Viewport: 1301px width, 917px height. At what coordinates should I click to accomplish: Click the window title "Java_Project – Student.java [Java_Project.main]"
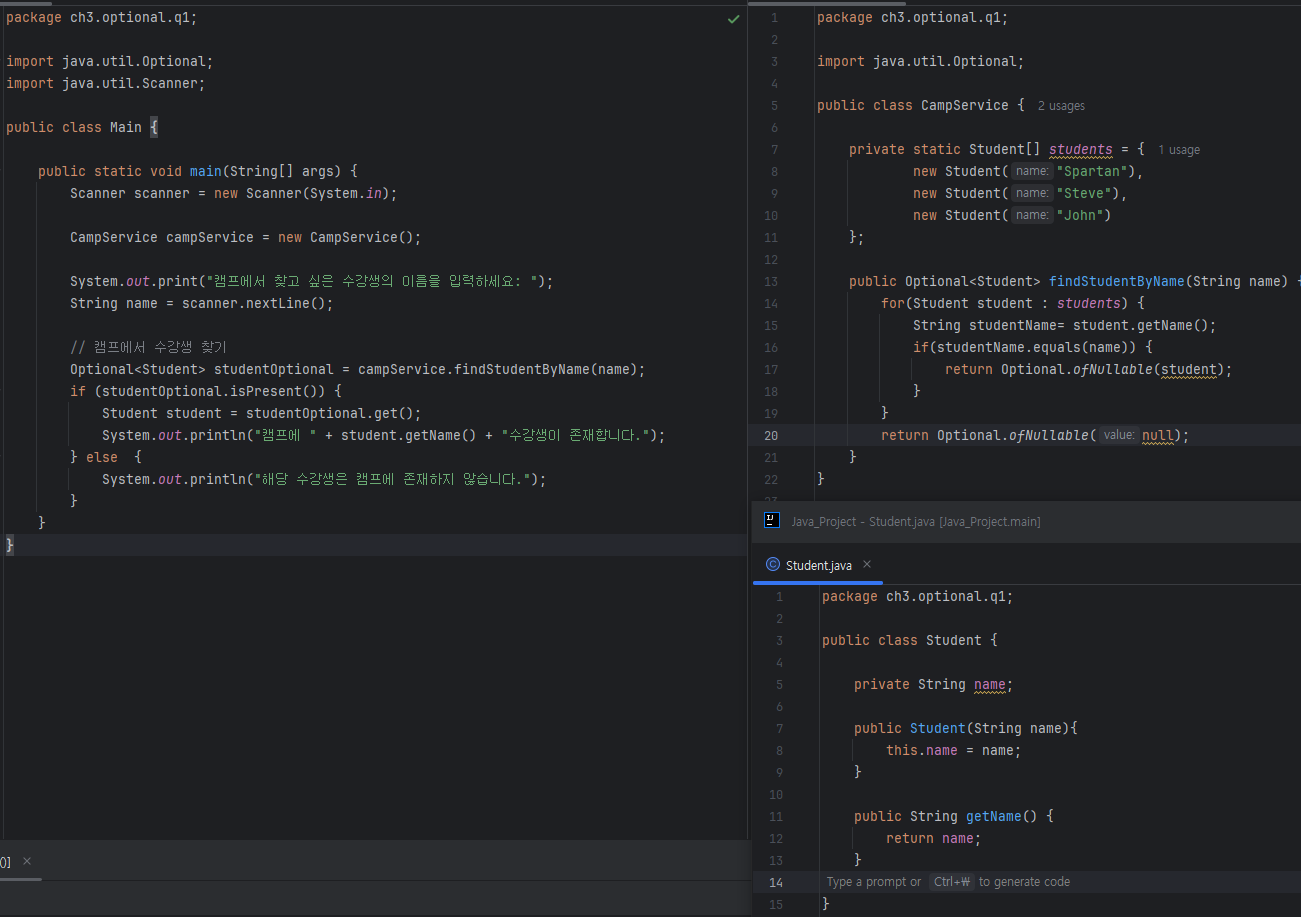(x=916, y=521)
